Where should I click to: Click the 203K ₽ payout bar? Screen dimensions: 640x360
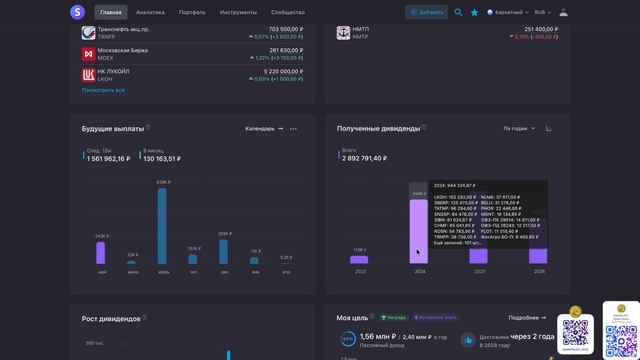tap(223, 251)
